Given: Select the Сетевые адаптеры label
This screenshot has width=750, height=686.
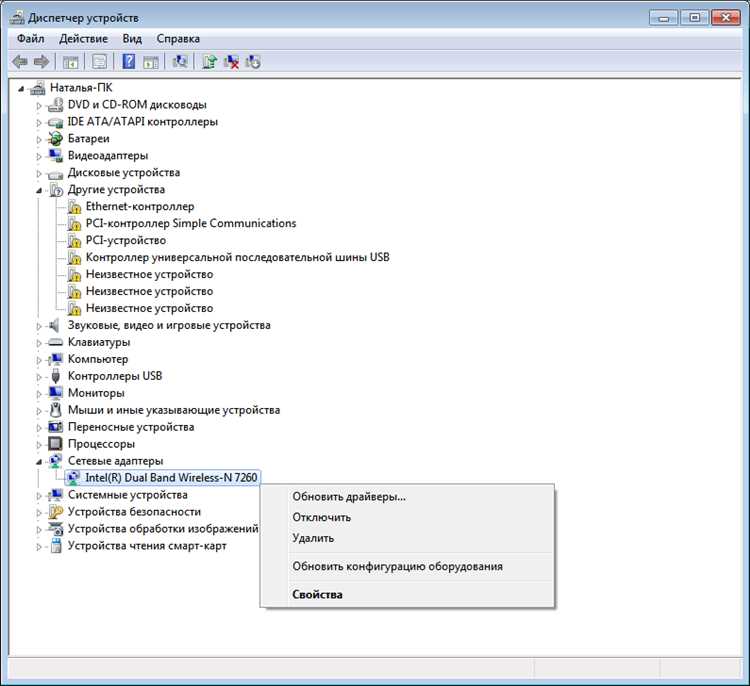Looking at the screenshot, I should tap(115, 461).
